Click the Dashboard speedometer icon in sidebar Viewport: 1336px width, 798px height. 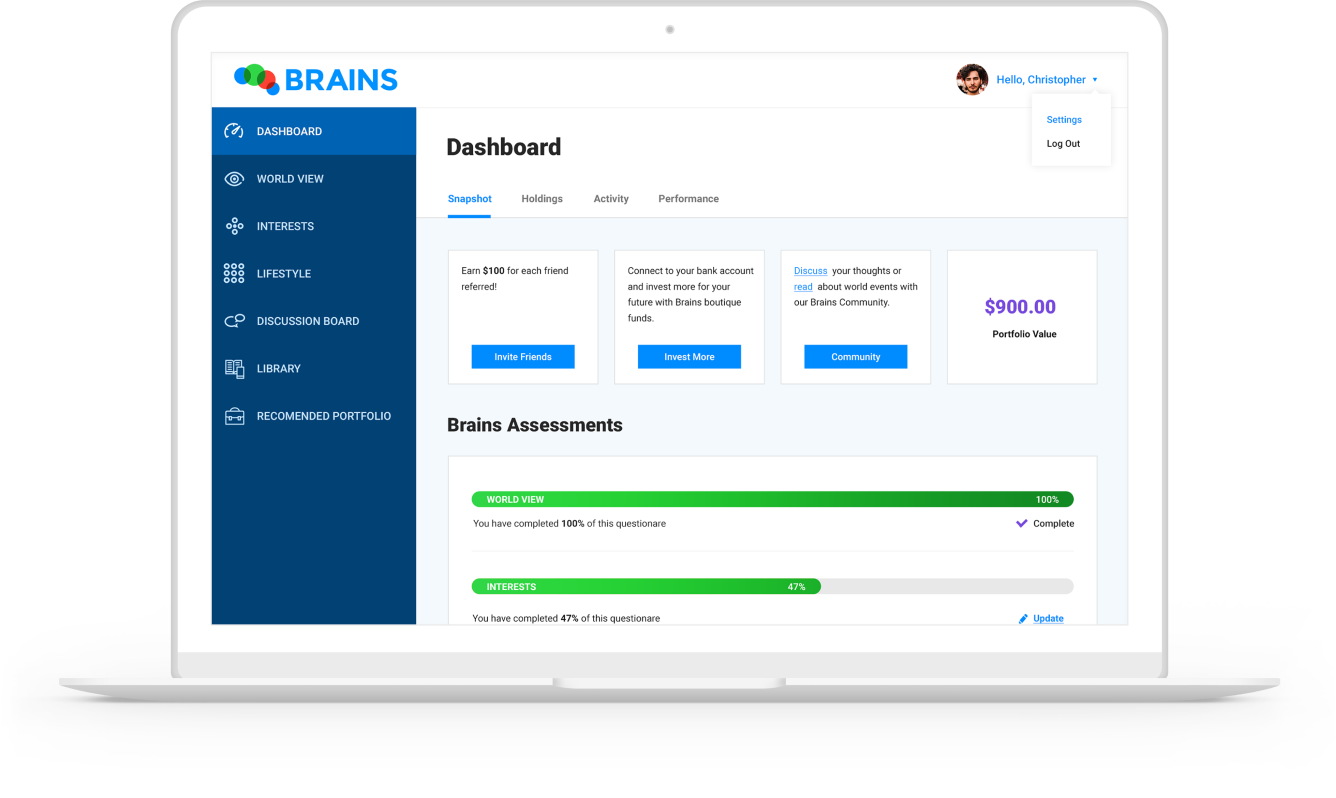point(234,131)
